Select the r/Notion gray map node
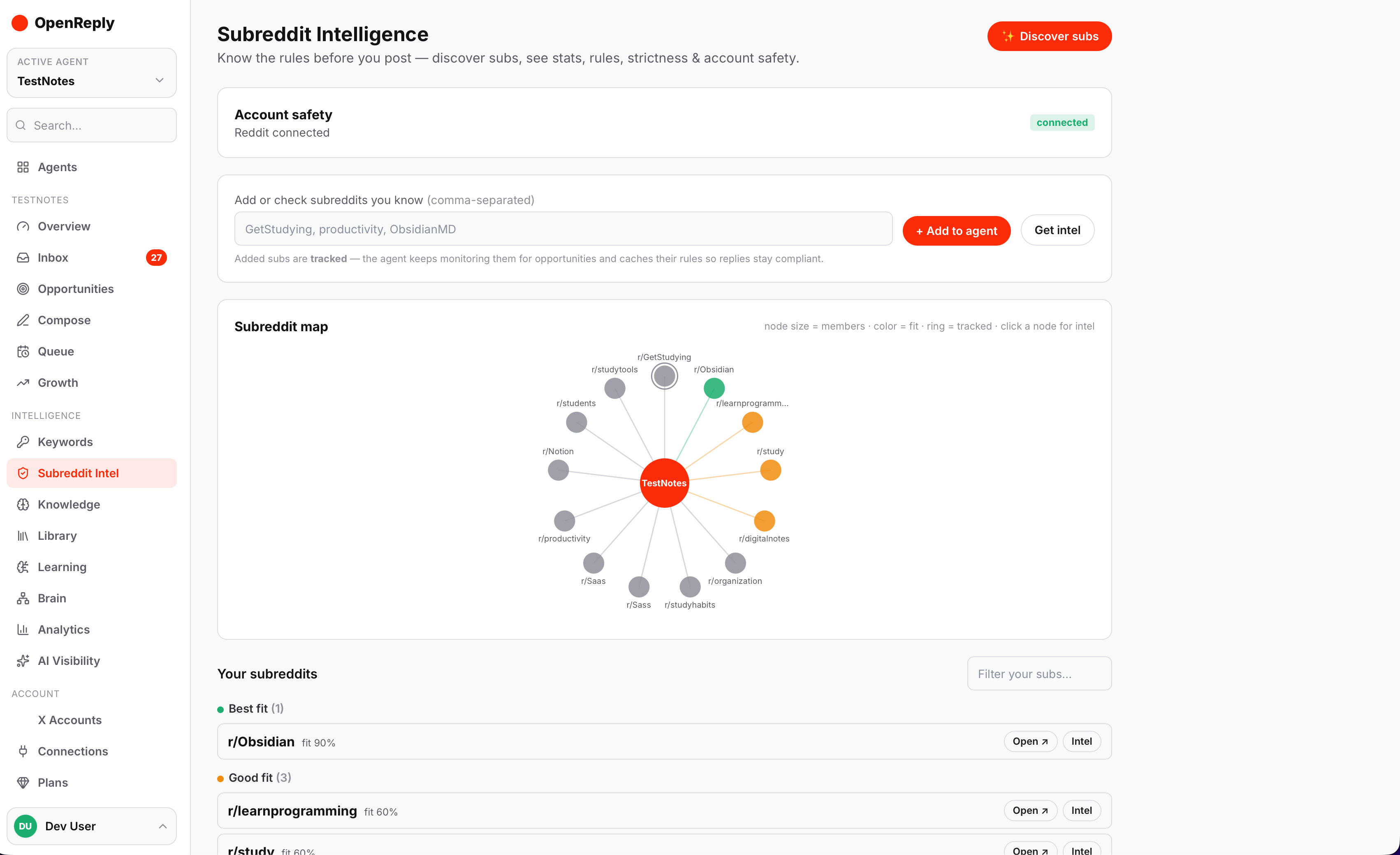 tap(559, 470)
